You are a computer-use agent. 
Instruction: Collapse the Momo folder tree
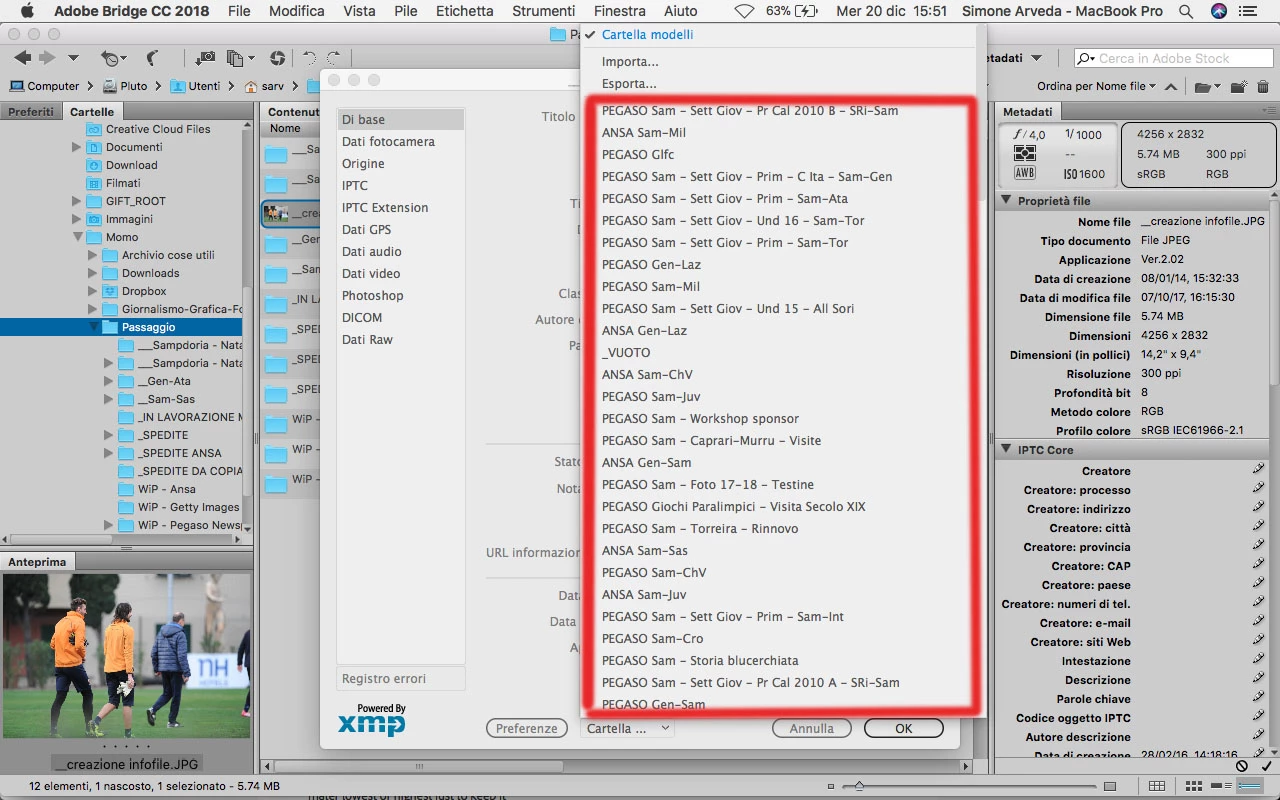click(78, 237)
